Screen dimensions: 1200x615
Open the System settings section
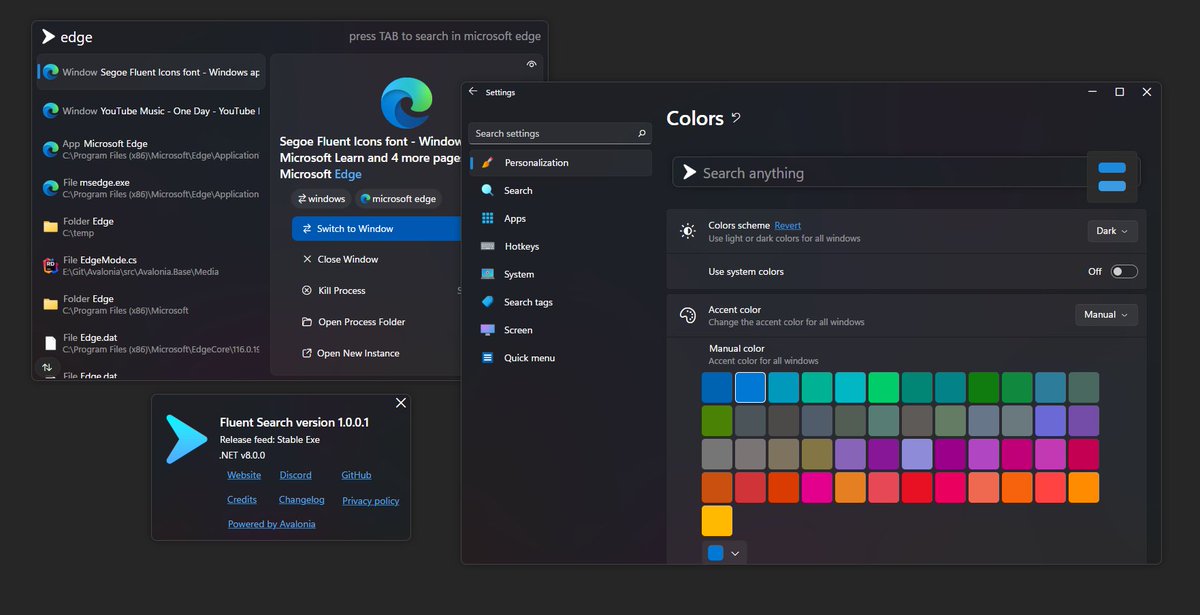point(560,274)
